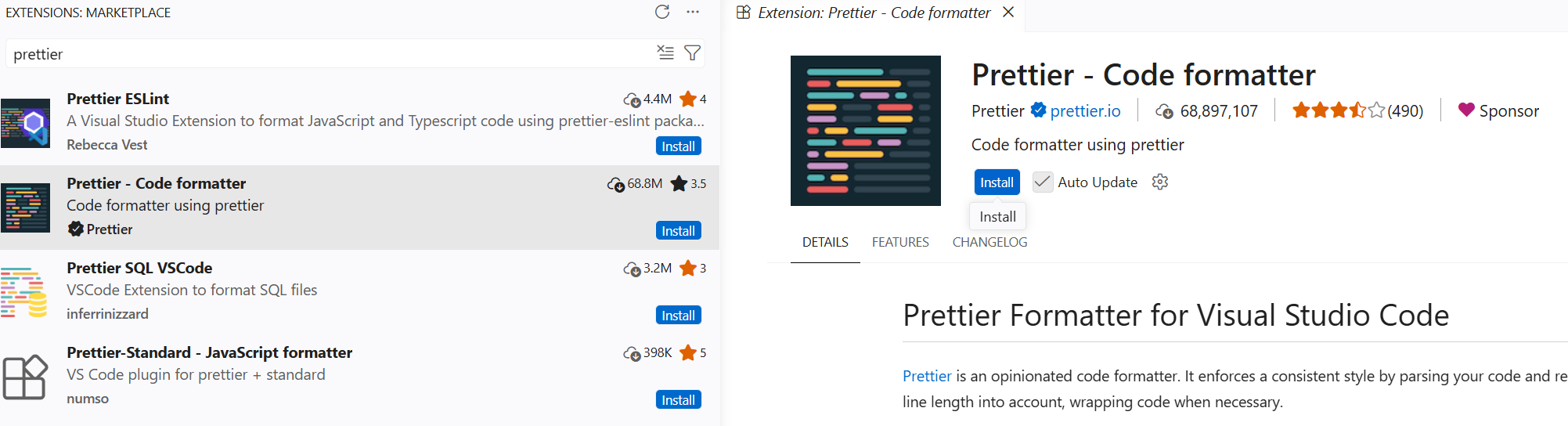Image resolution: width=1568 pixels, height=426 pixels.
Task: Open the 490 ratings star review
Action: point(1357,110)
